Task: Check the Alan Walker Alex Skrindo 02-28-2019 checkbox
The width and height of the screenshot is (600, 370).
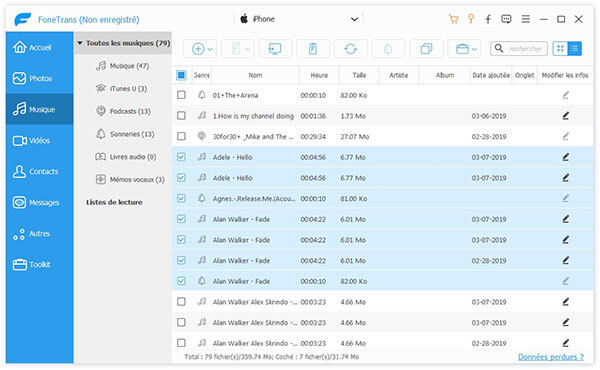Action: point(181,343)
